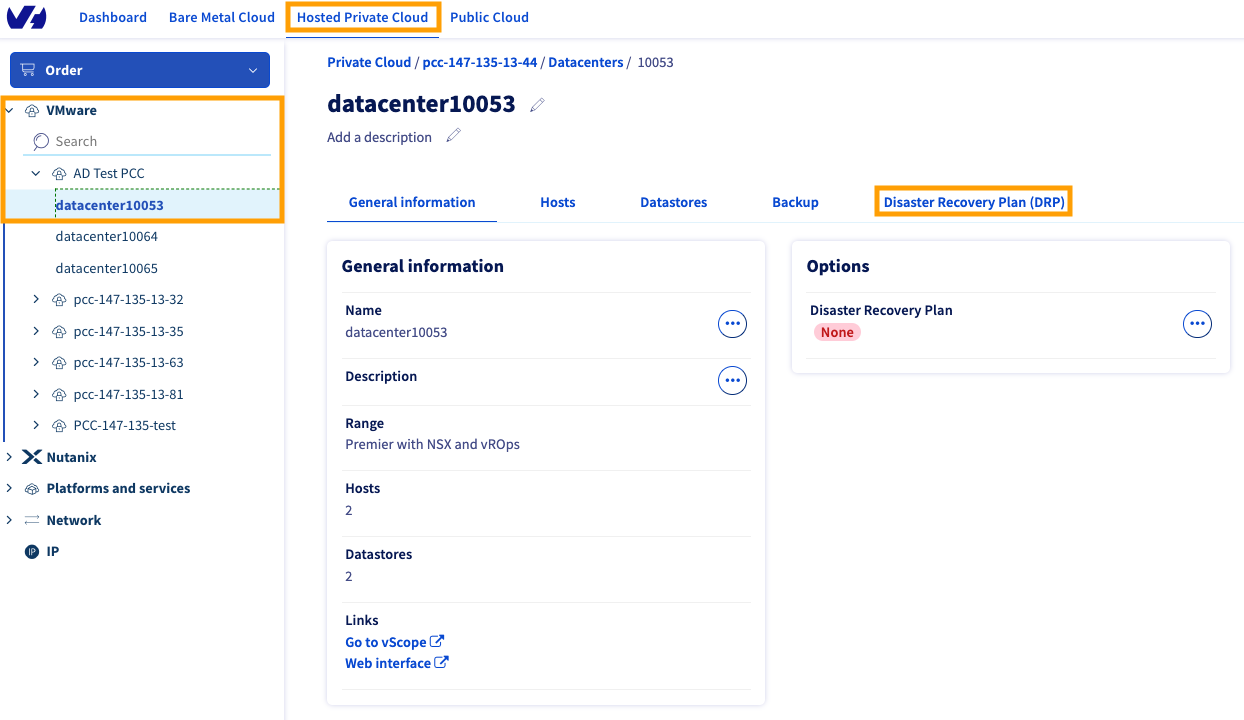Viewport: 1244px width, 720px height.
Task: Open Disaster Recovery Plan options menu
Action: (1198, 324)
